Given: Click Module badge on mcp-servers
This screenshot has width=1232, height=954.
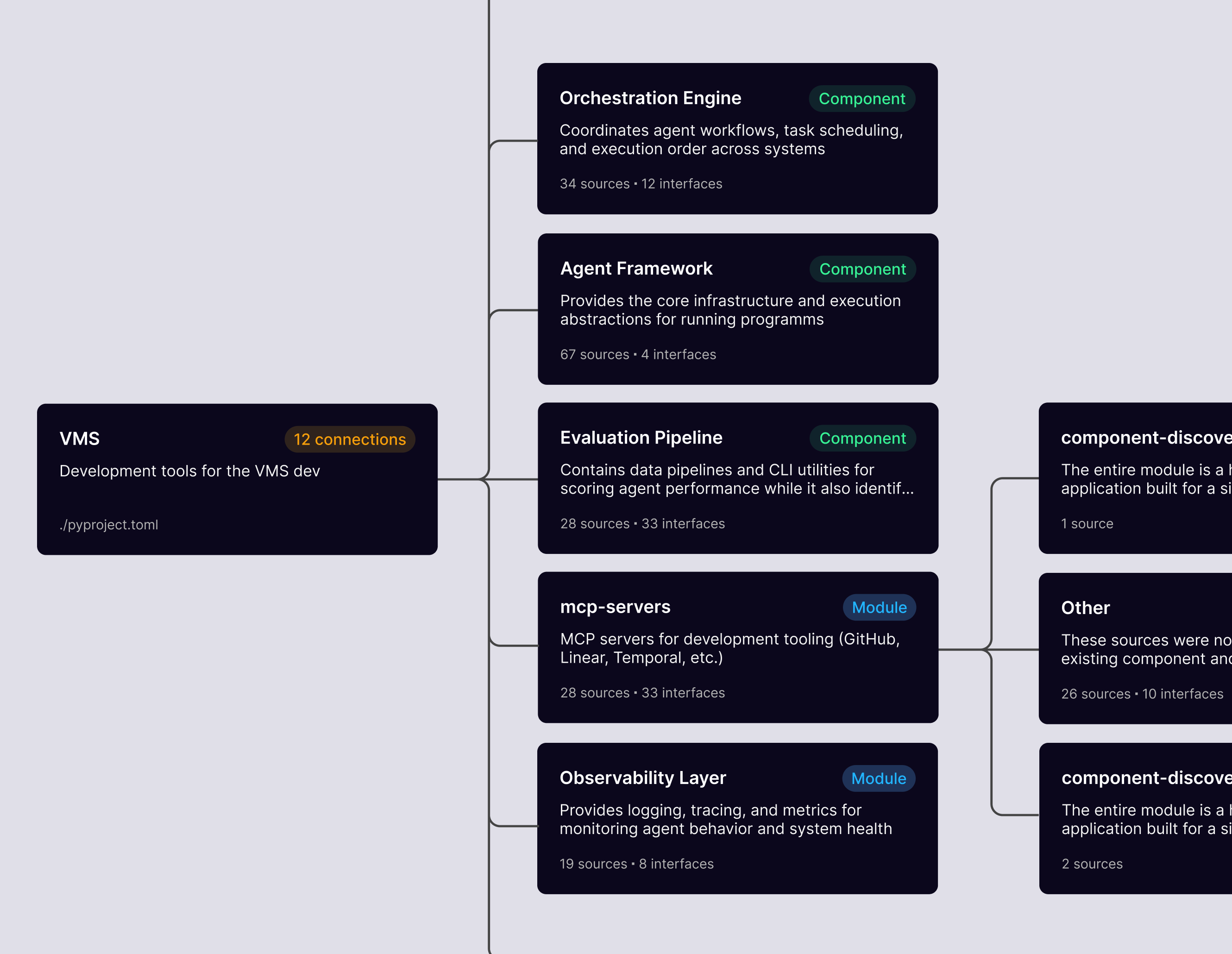Looking at the screenshot, I should (x=880, y=608).
